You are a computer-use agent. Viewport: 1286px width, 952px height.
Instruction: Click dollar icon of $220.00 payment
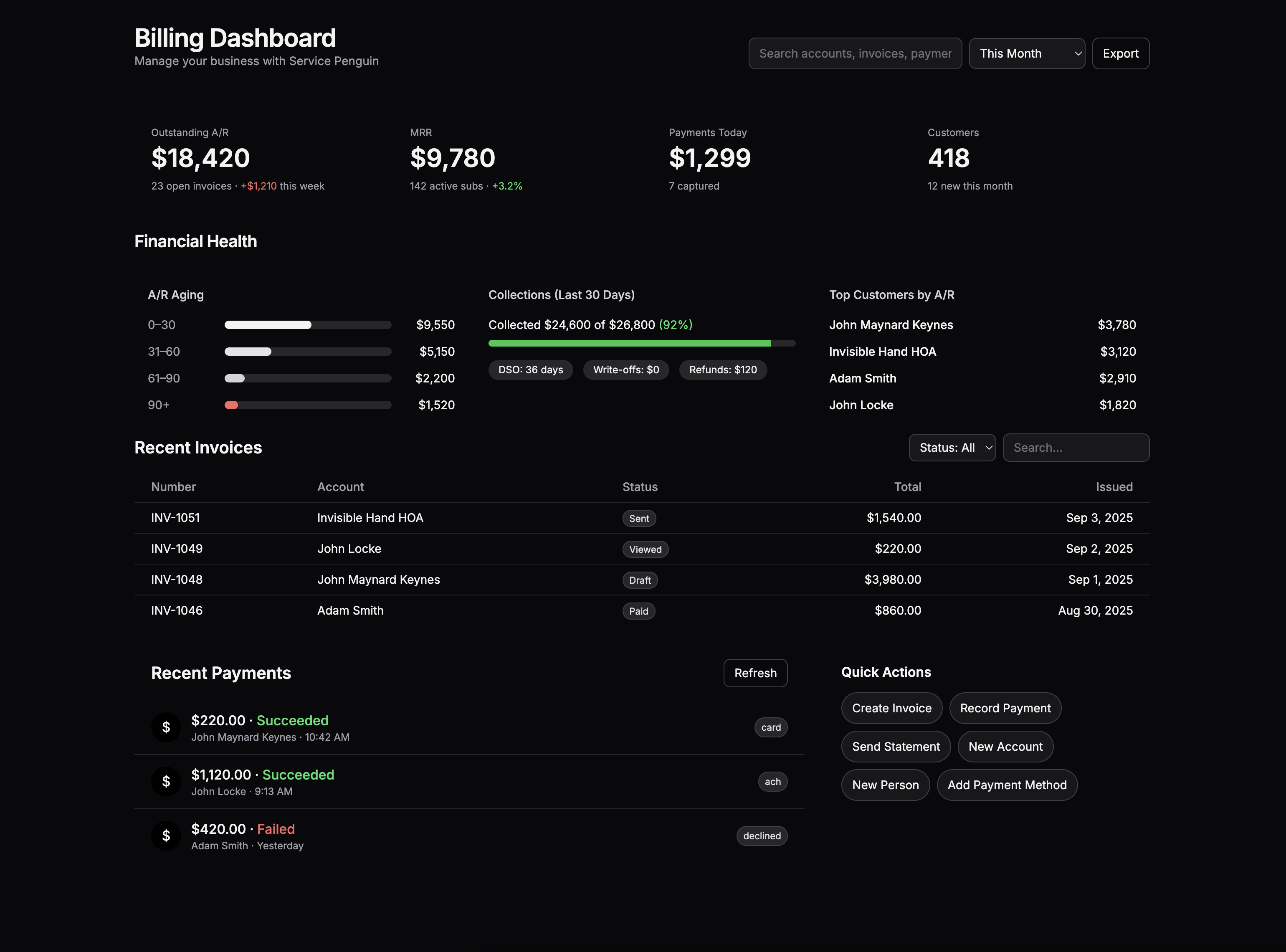click(x=166, y=727)
